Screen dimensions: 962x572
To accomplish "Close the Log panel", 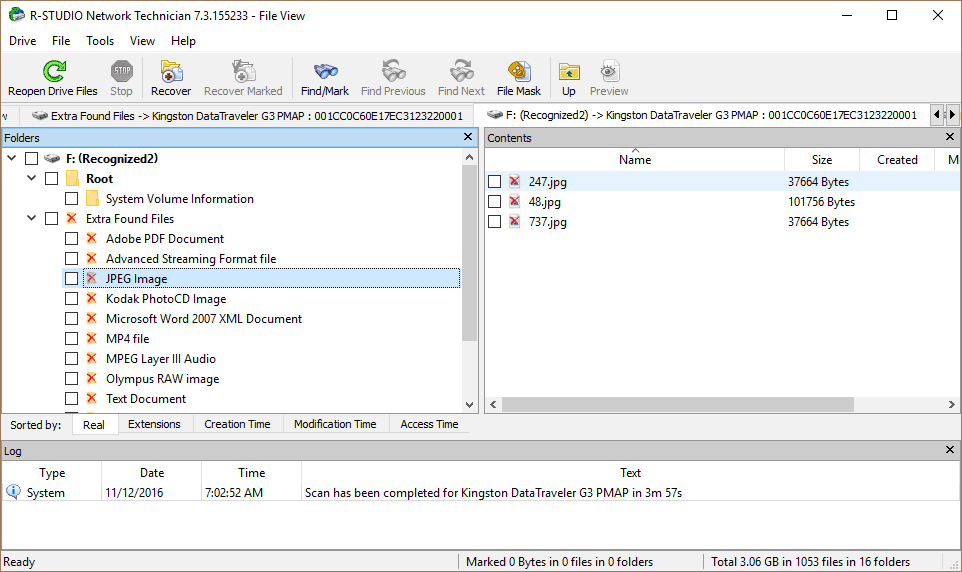I will 950,450.
